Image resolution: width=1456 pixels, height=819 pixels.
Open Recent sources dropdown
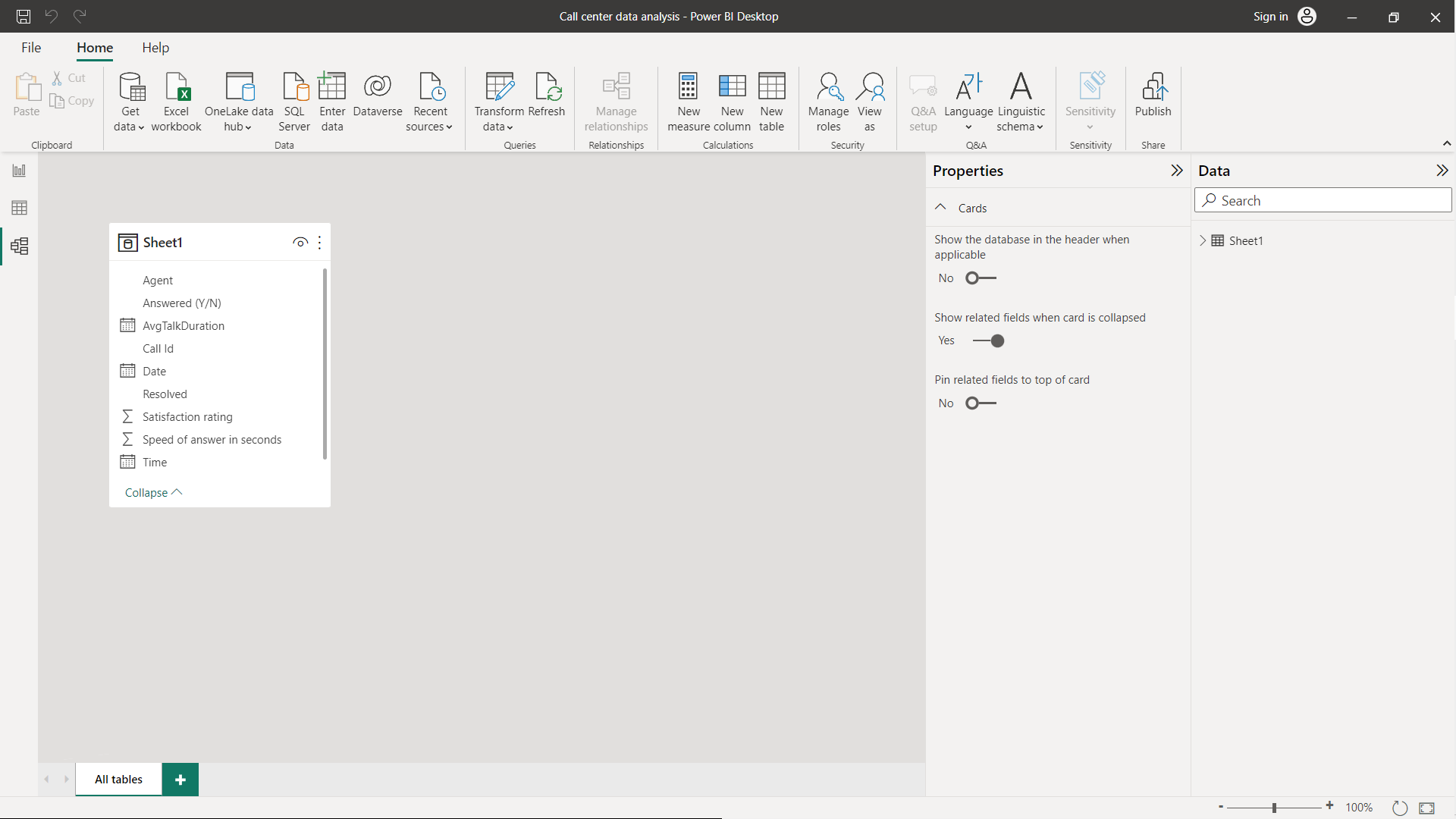coord(430,102)
